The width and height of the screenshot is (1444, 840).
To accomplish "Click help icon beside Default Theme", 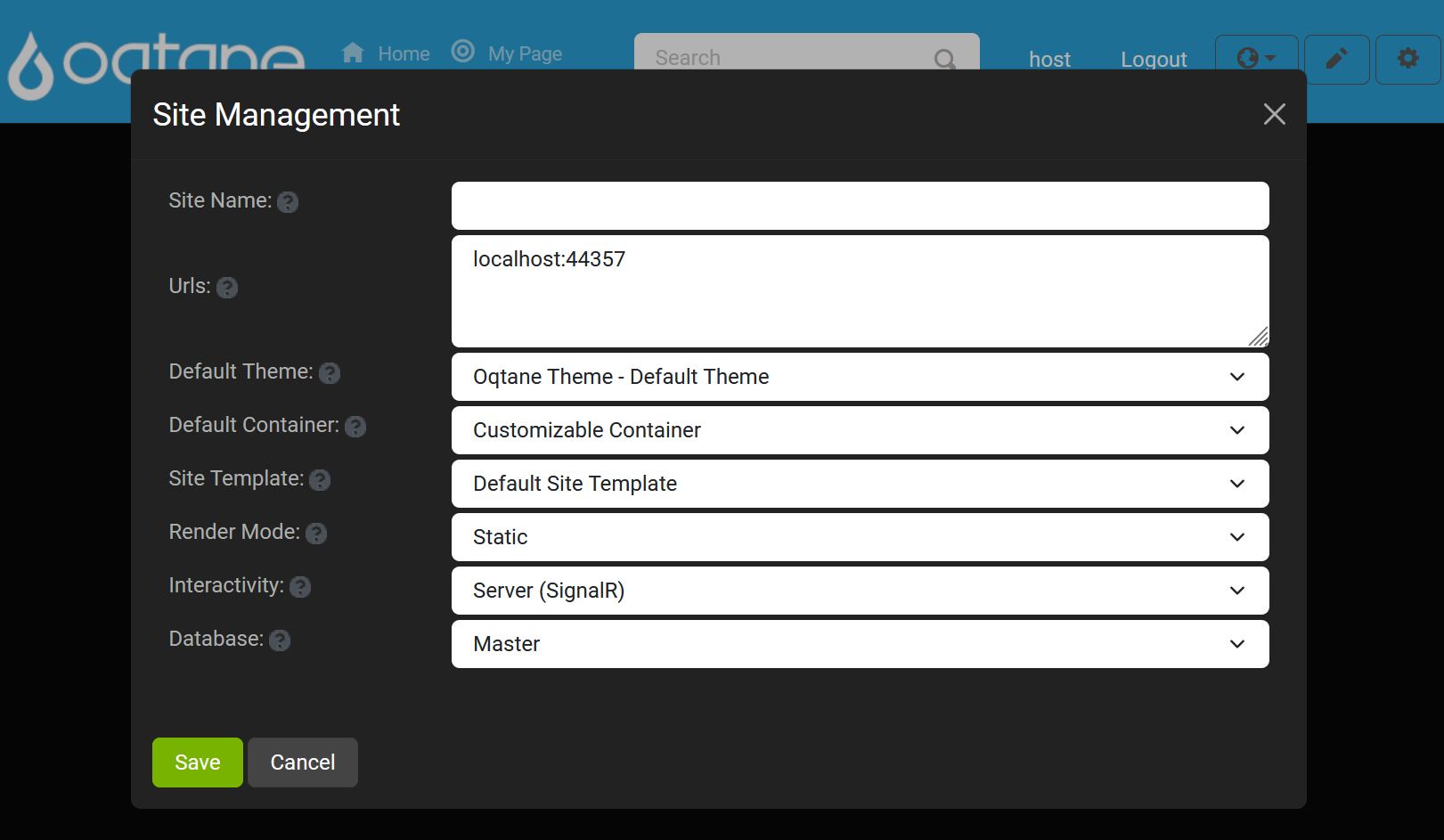I will 330,373.
